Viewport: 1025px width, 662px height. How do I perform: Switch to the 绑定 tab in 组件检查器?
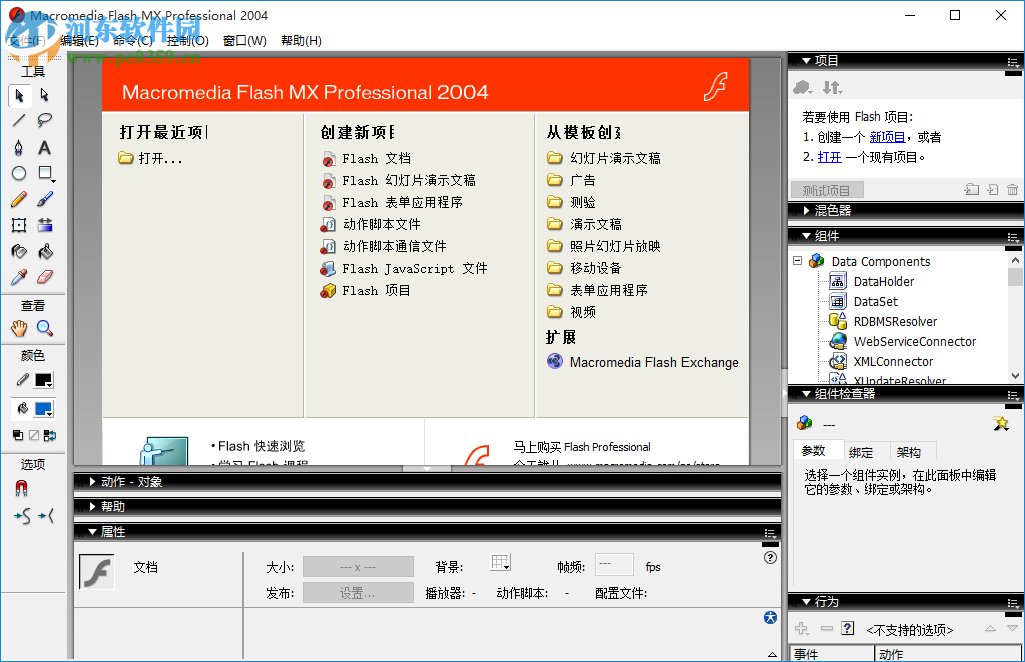point(862,451)
